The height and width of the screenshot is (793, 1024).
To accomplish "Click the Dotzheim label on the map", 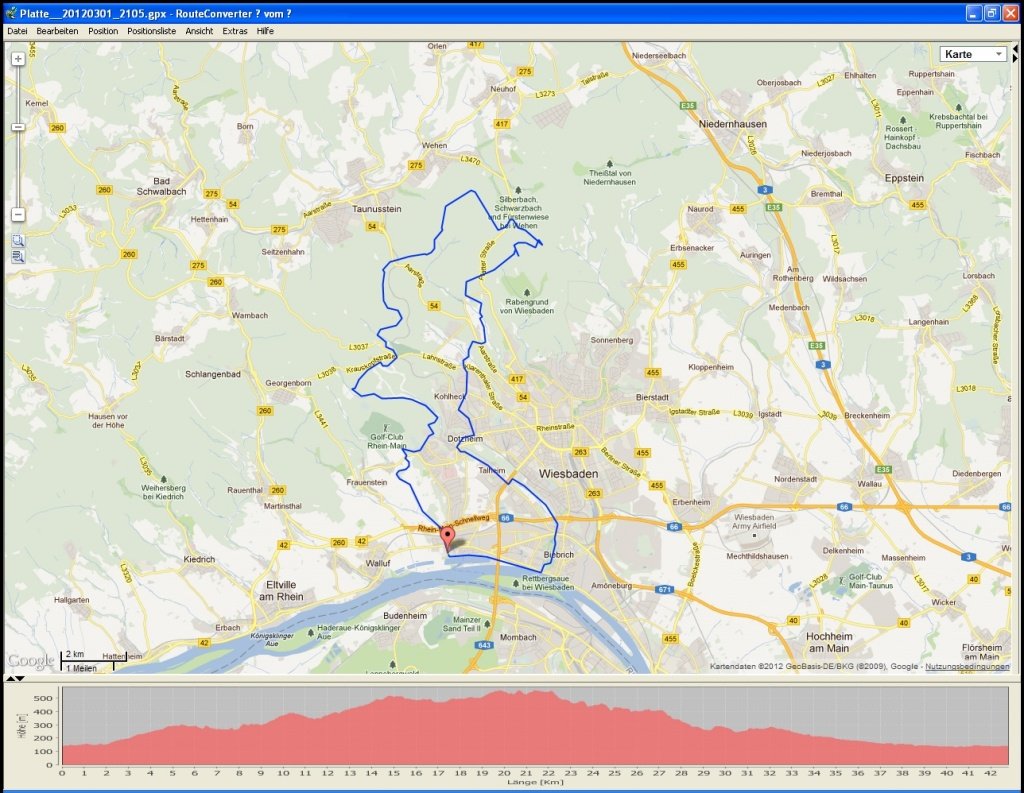I will [465, 439].
